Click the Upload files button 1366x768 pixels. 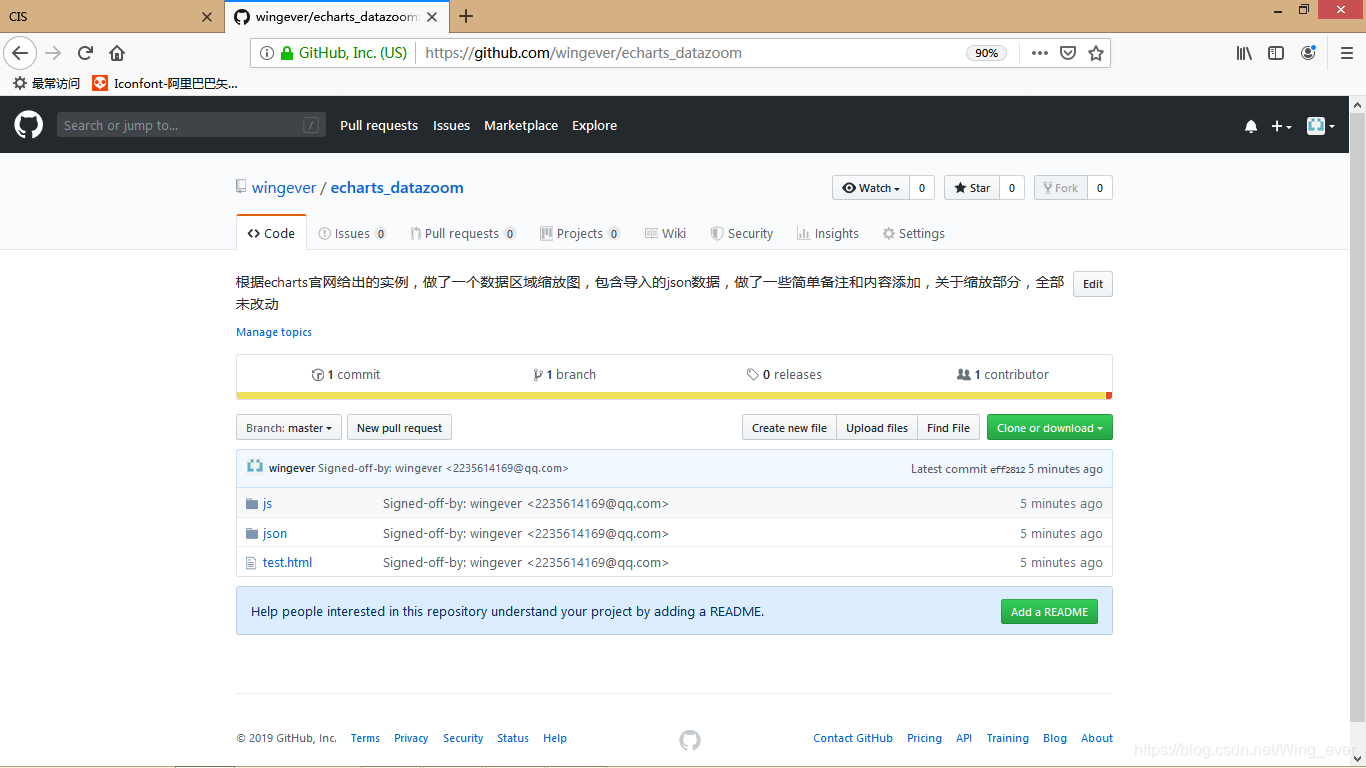[877, 428]
